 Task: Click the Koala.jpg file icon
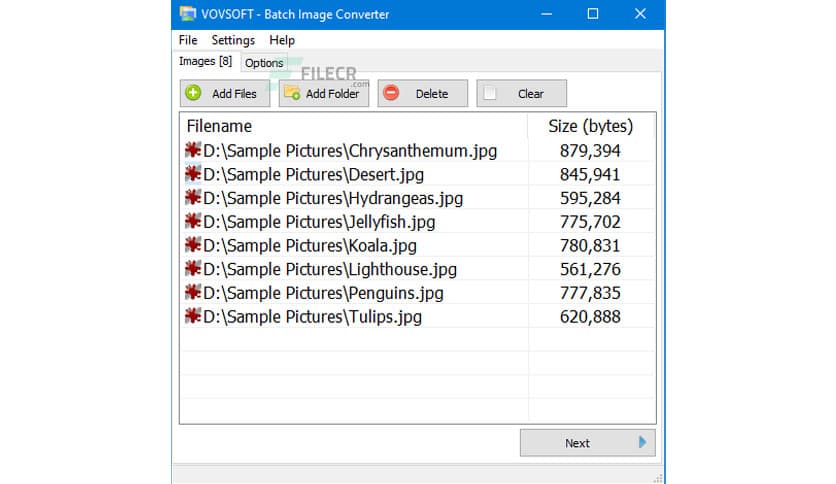193,245
